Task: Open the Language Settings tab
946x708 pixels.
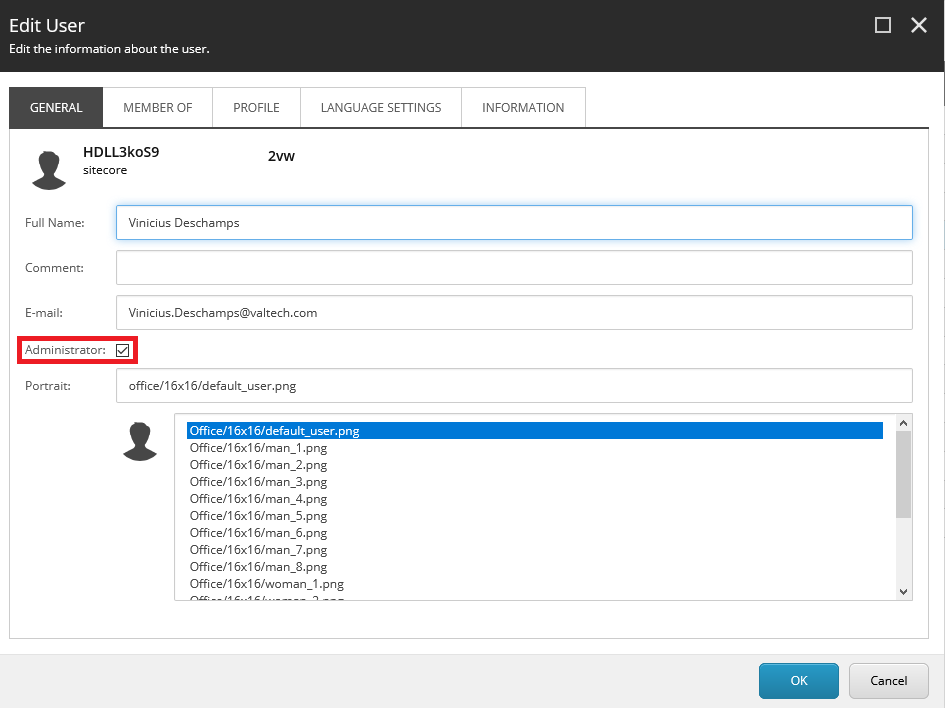Action: 381,107
